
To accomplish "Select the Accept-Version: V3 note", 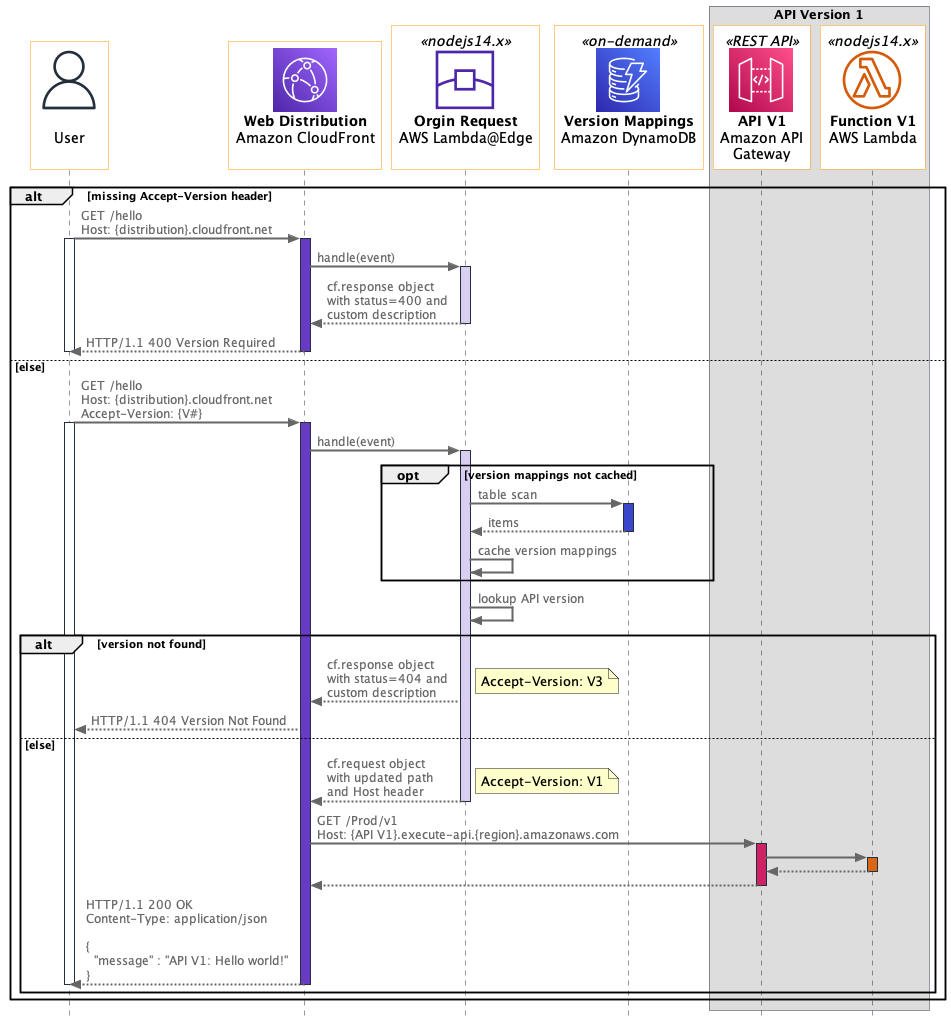I will 546,681.
